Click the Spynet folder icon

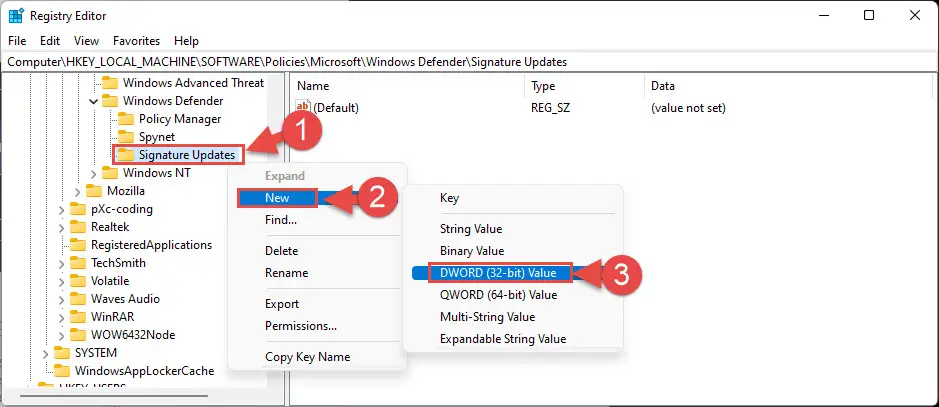click(x=126, y=137)
